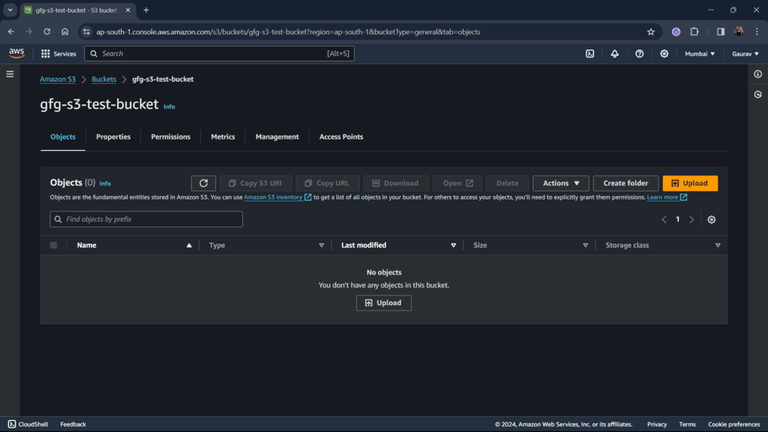
Task: Open CloudShell from the footer
Action: pyautogui.click(x=28, y=424)
